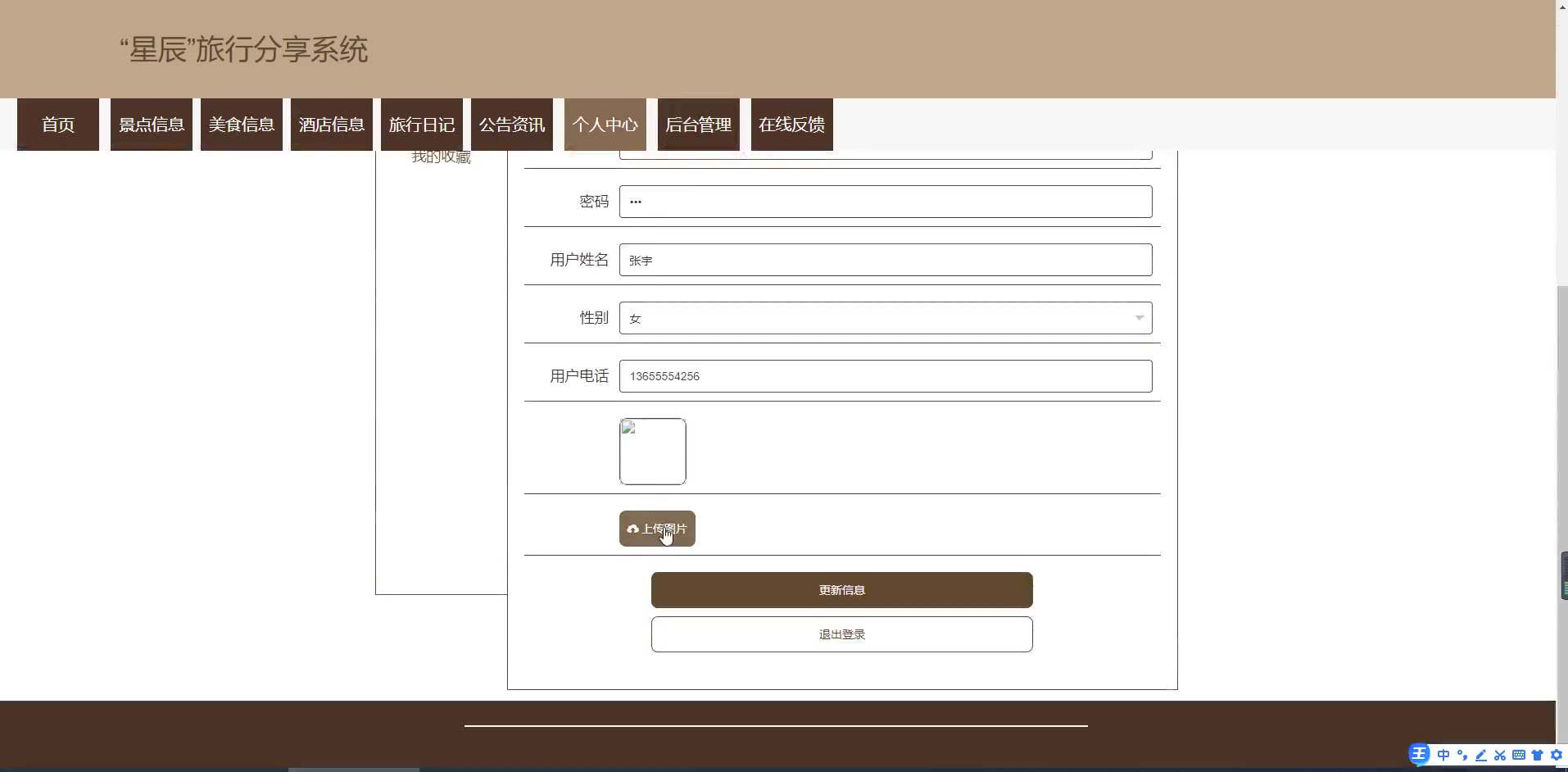Click the 上传图片 upload button

[x=657, y=529]
